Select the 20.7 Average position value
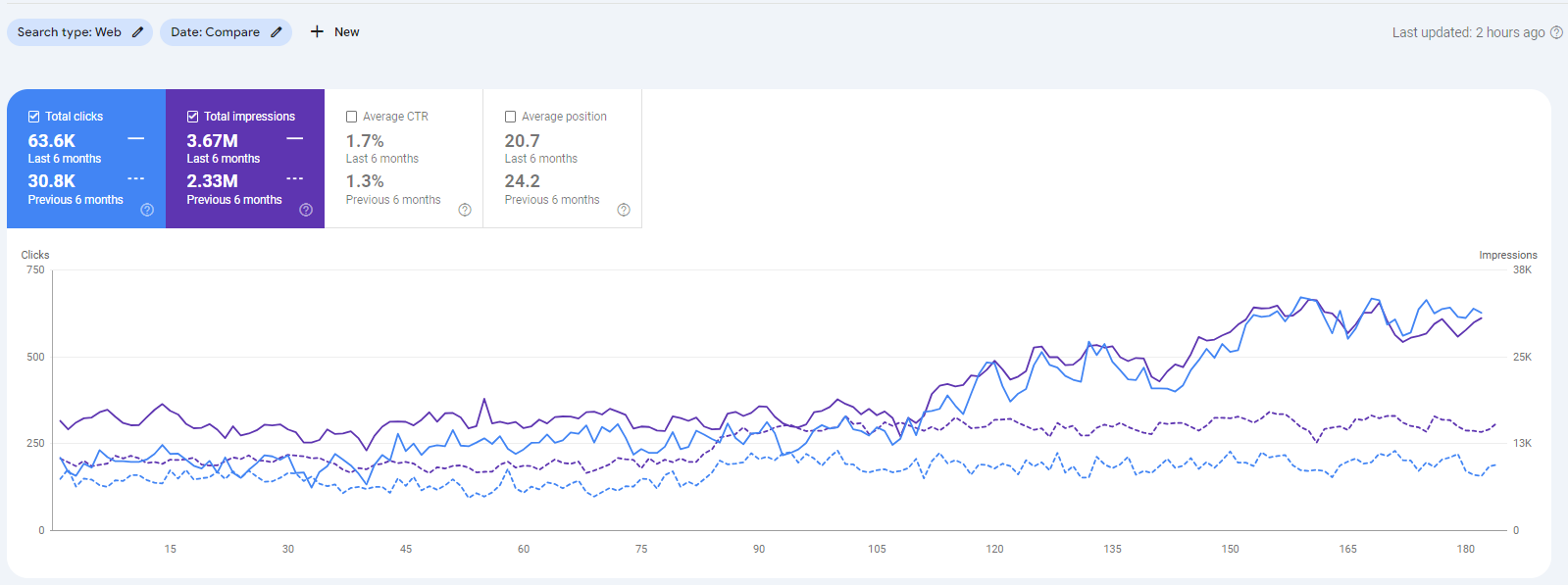Screen dimensions: 1568x585 pos(522,141)
